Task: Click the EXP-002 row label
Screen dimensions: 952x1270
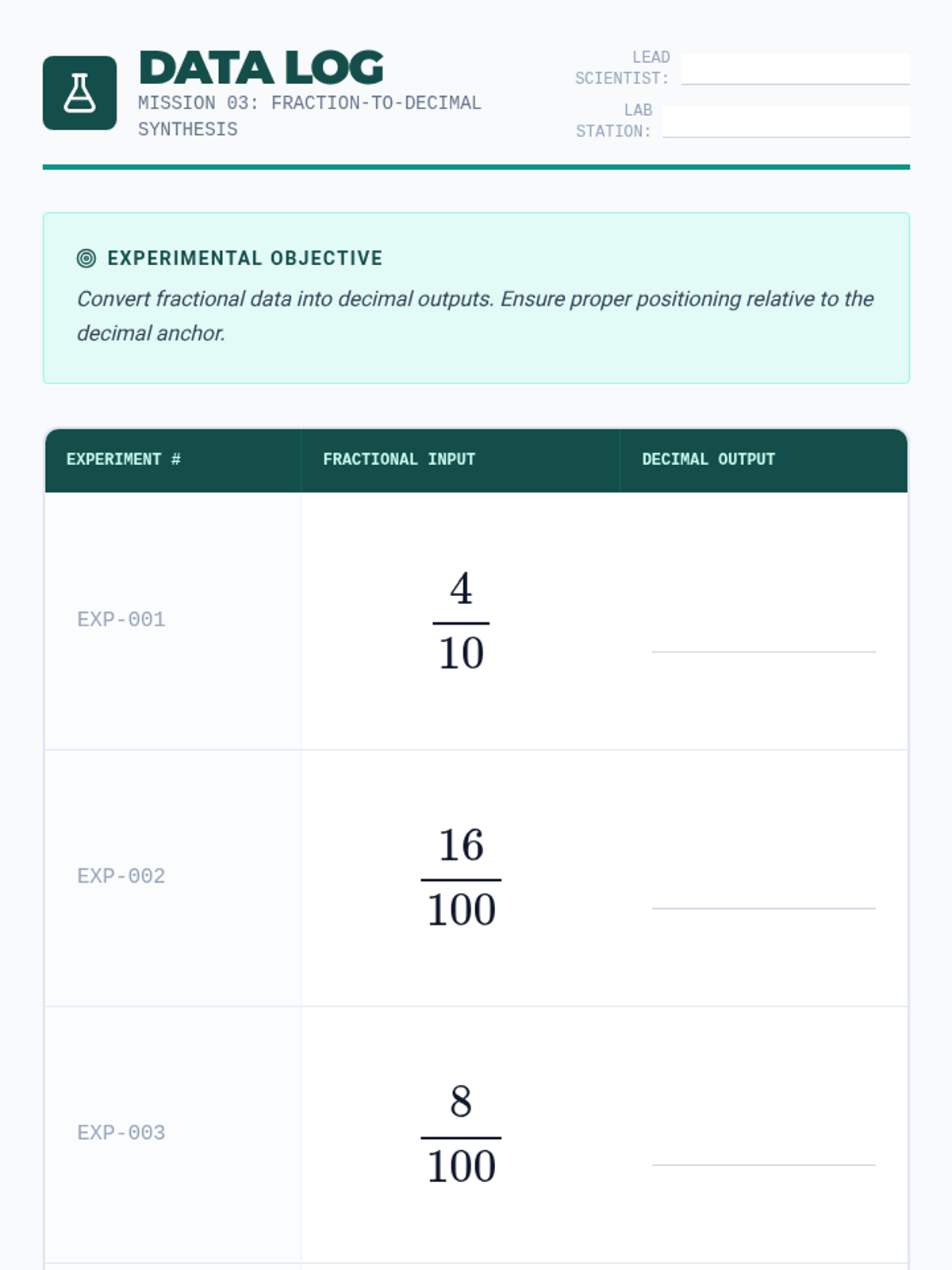Action: [121, 876]
